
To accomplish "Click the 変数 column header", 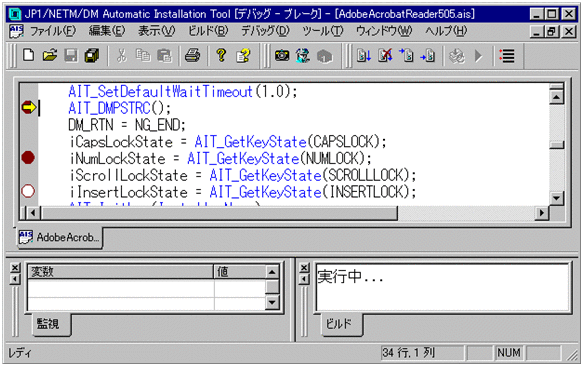I will tap(121, 272).
